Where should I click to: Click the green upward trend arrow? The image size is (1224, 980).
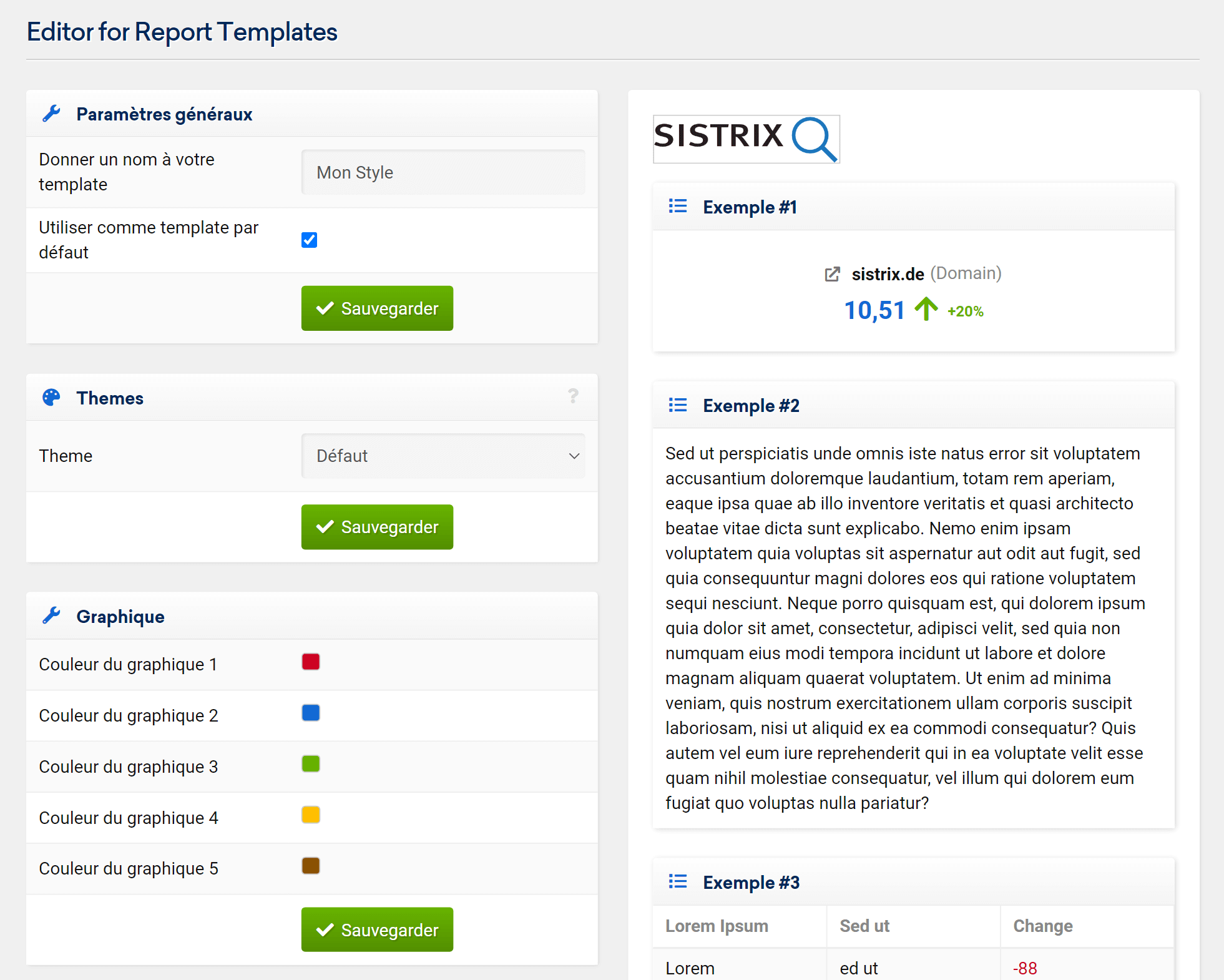pos(926,309)
